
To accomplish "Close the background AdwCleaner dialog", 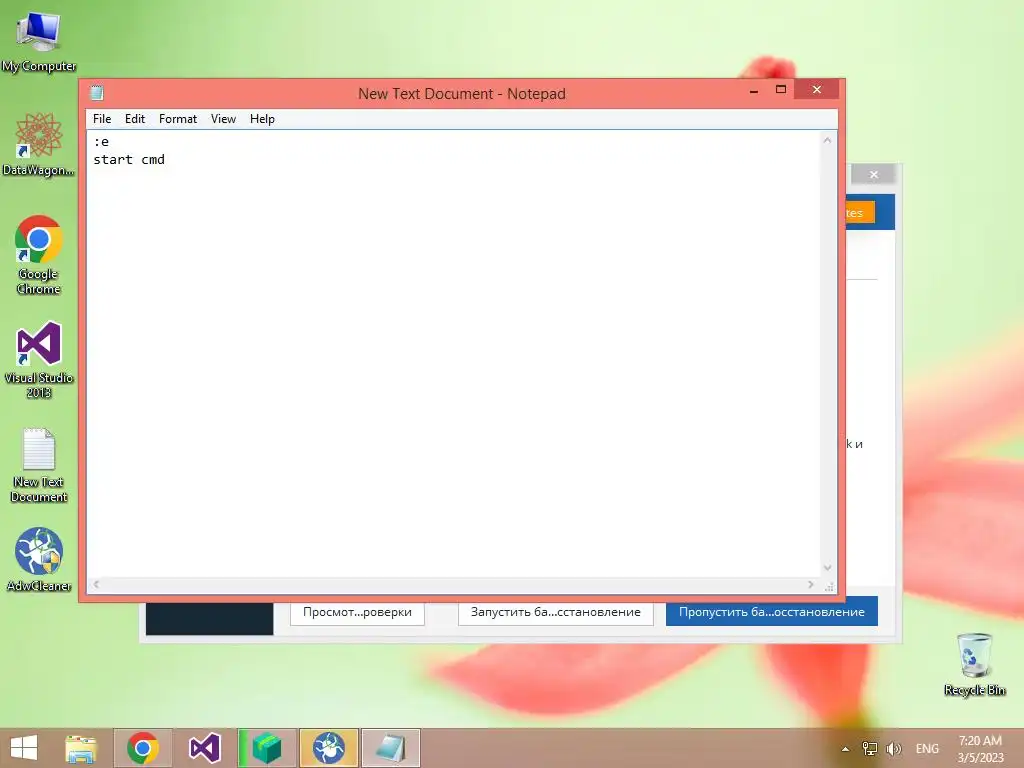I will 874,174.
